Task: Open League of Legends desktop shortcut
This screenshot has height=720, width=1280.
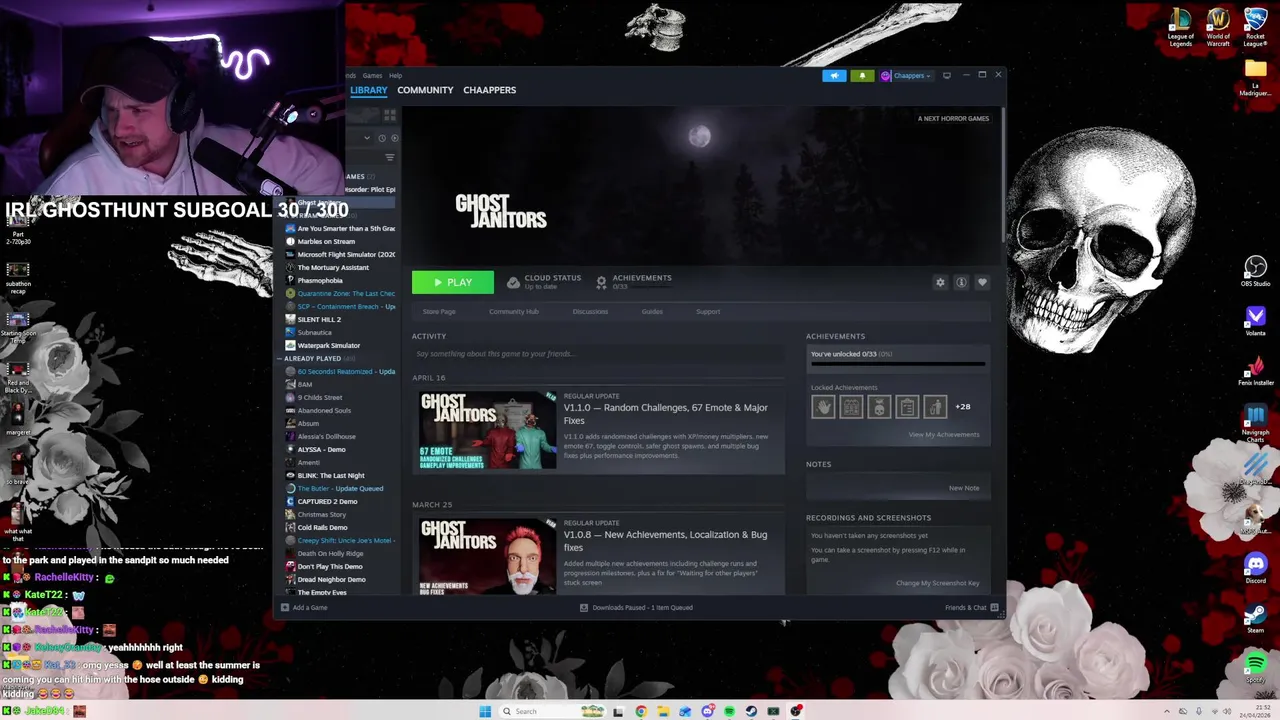Action: [1180, 27]
